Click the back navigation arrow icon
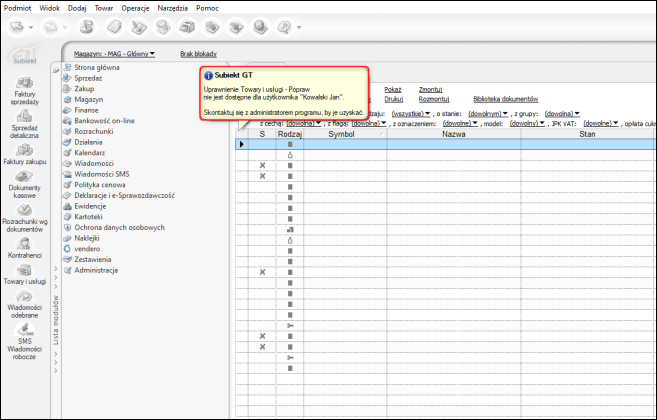 [x=17, y=27]
